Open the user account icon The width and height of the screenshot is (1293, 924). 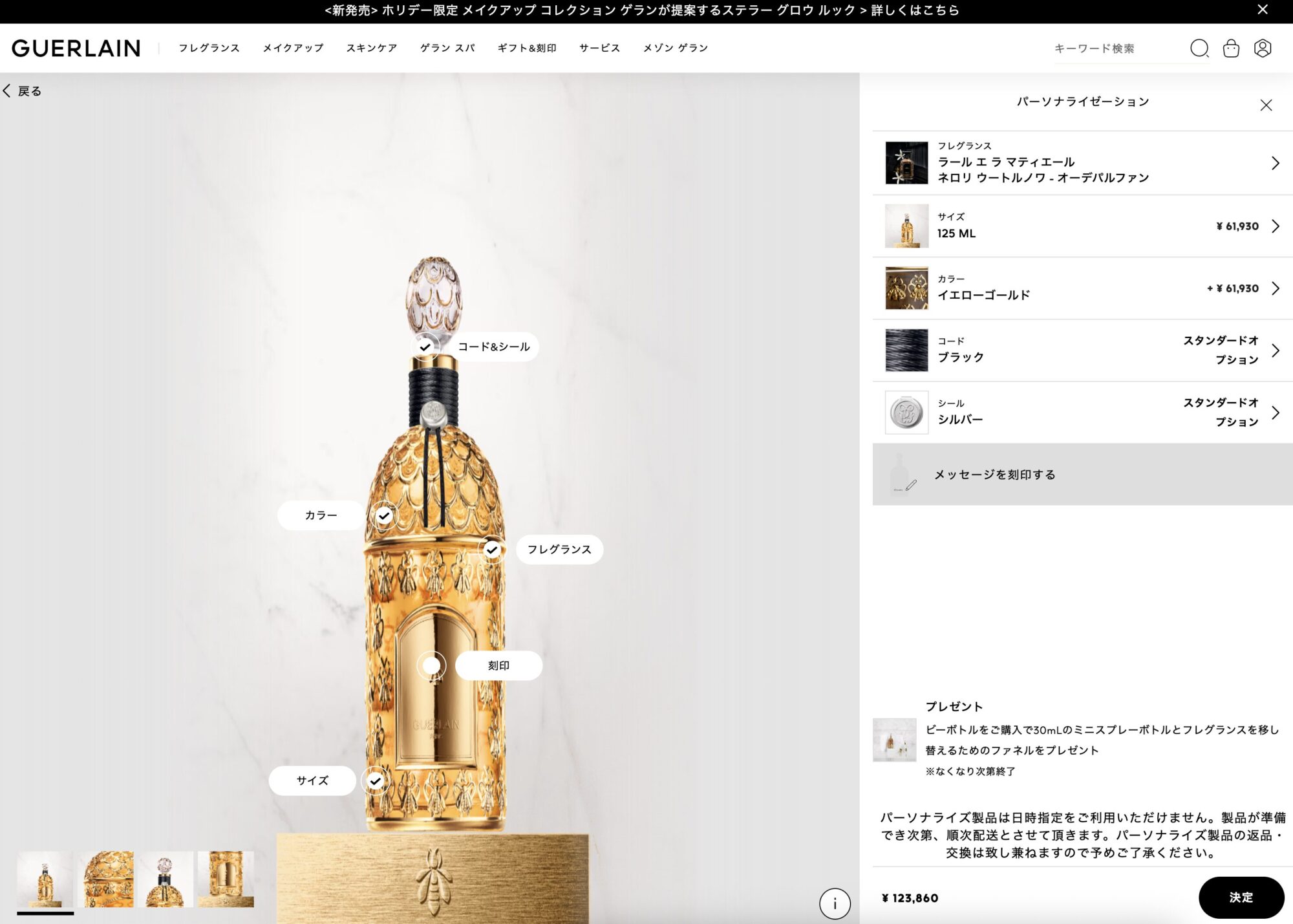point(1263,48)
